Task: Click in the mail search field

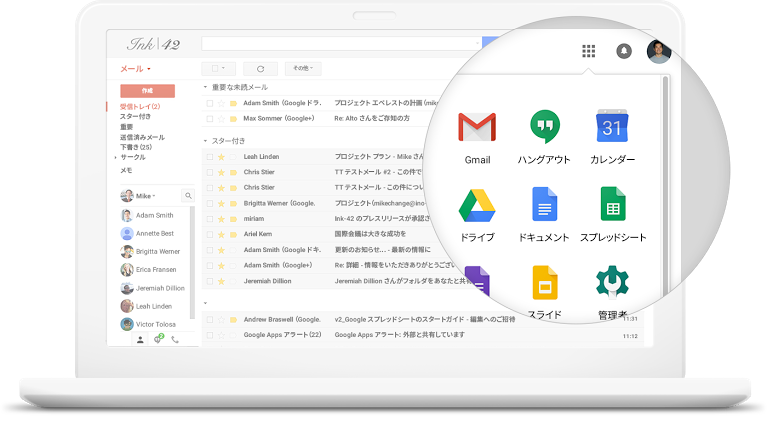Action: coord(341,43)
